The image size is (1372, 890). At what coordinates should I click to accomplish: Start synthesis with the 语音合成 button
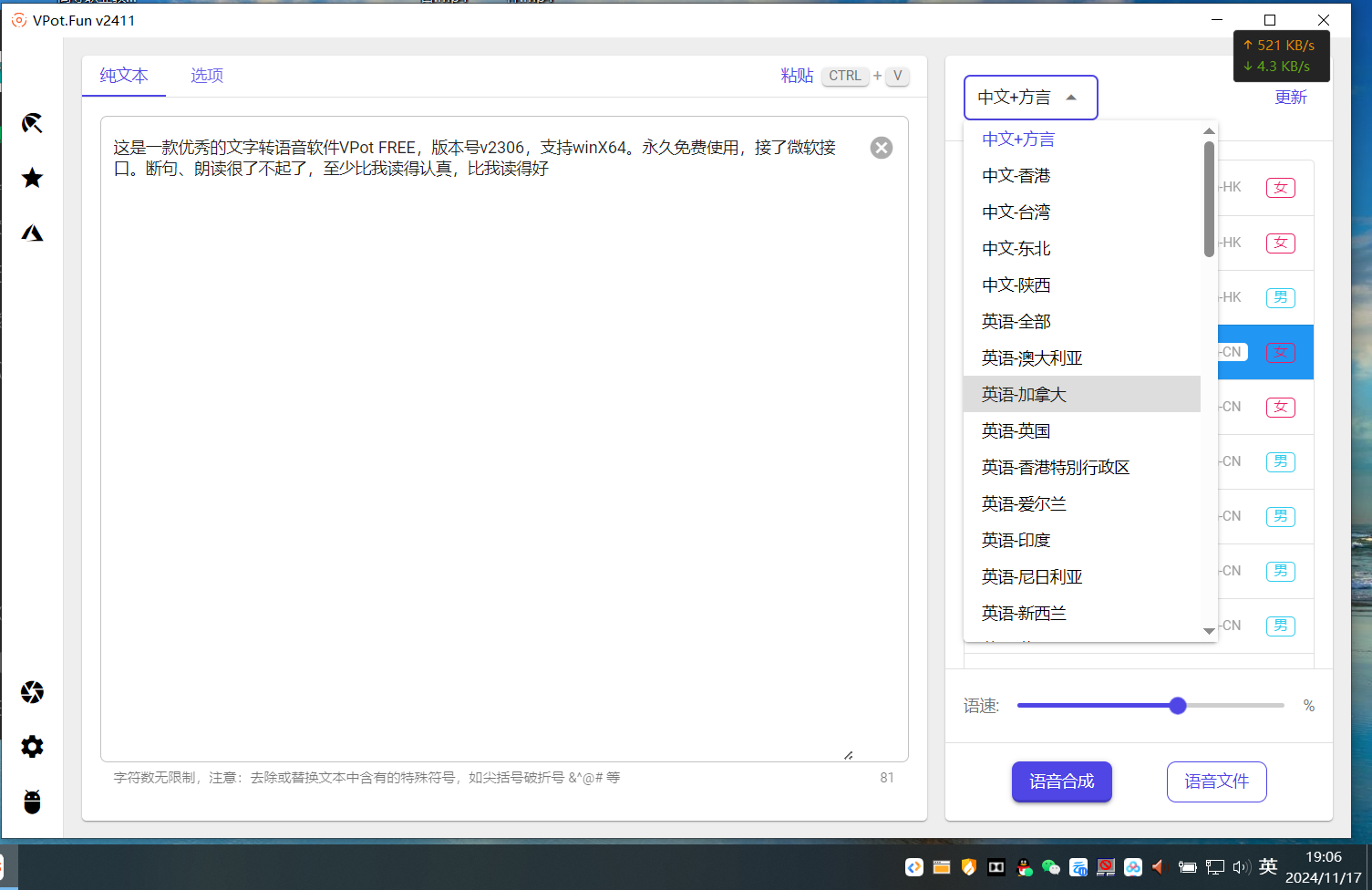(x=1061, y=781)
